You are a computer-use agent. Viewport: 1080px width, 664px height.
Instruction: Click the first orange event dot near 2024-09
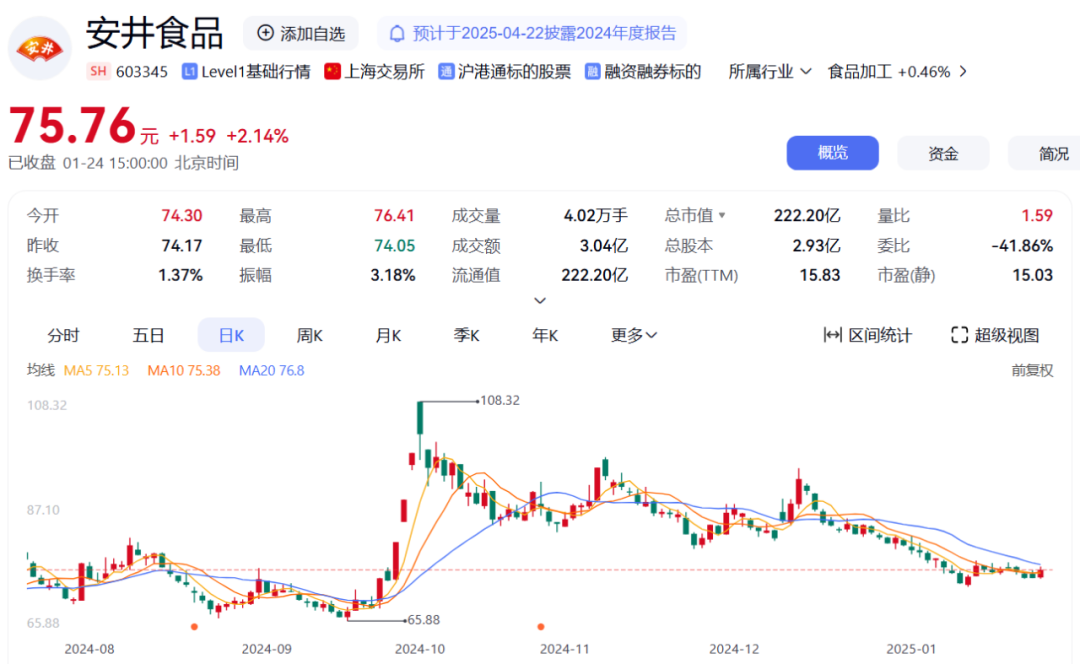194,627
